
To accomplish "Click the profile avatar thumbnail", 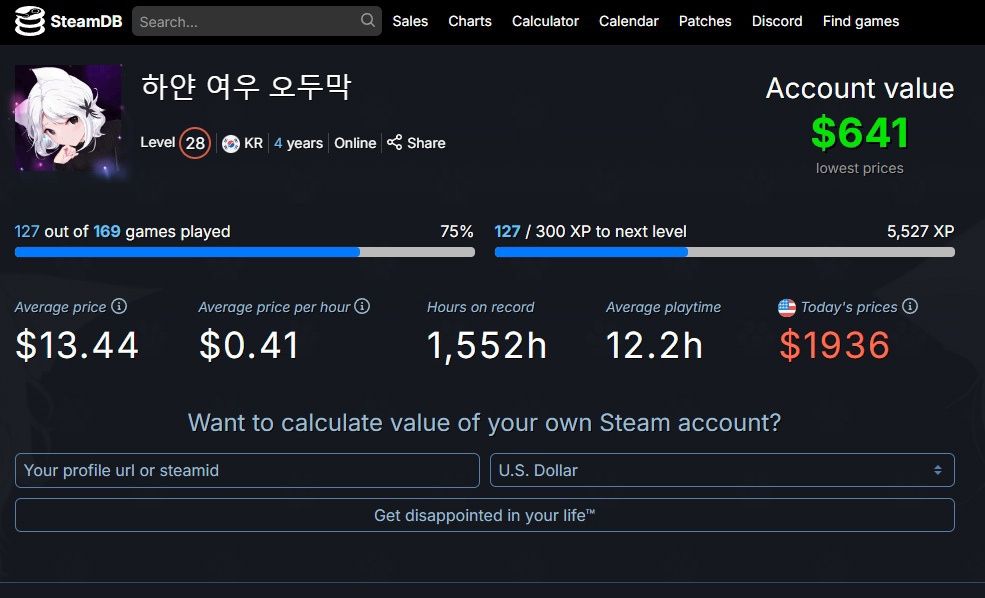I will click(x=68, y=118).
